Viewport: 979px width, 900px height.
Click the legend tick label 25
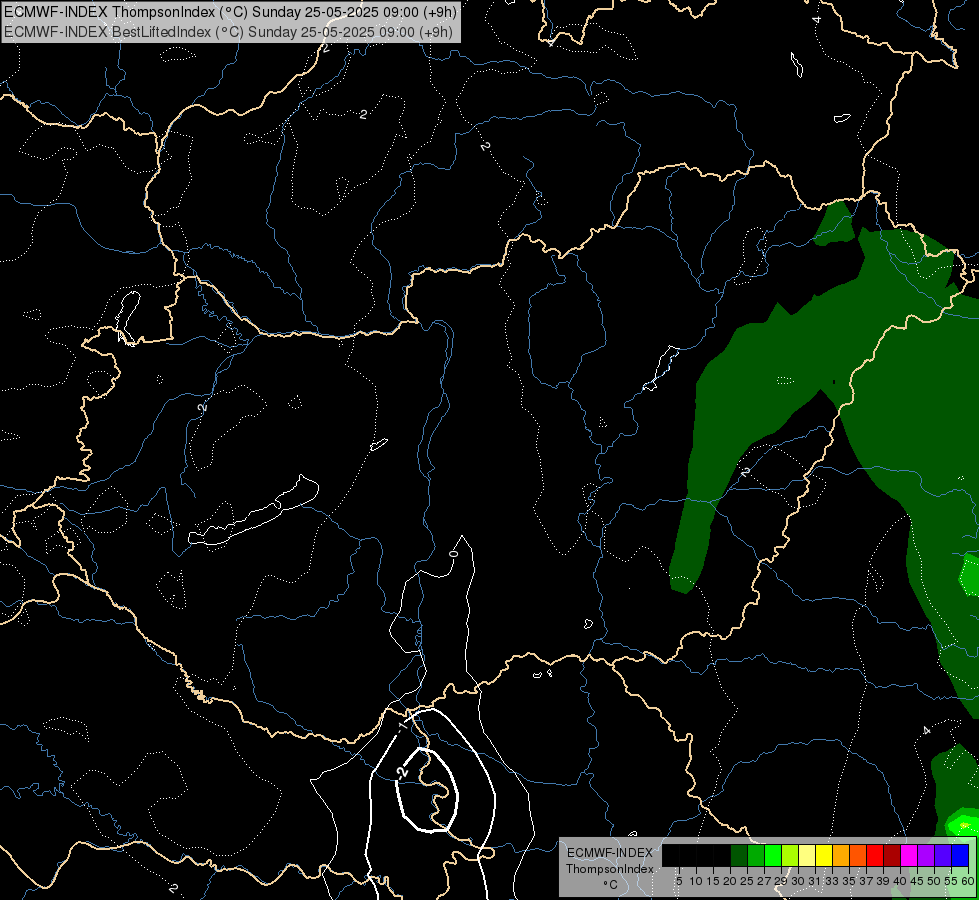tap(747, 881)
